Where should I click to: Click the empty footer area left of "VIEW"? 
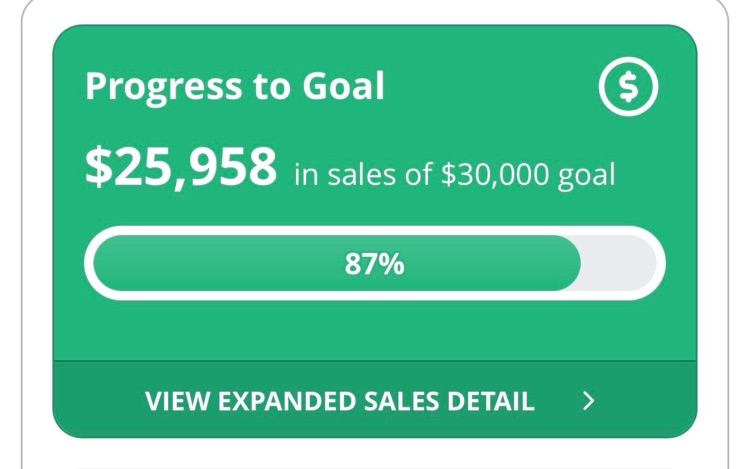click(95, 402)
